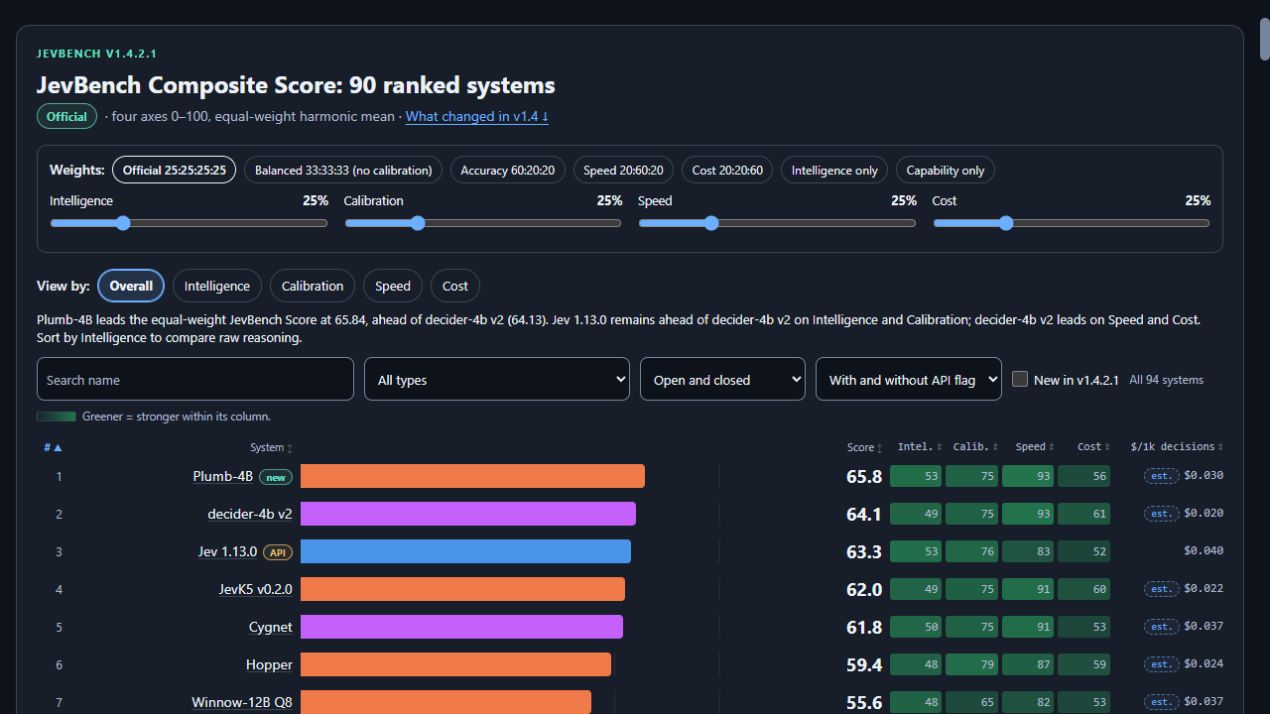The height and width of the screenshot is (714, 1270).
Task: Select the Capability only weights preset
Action: [945, 170]
